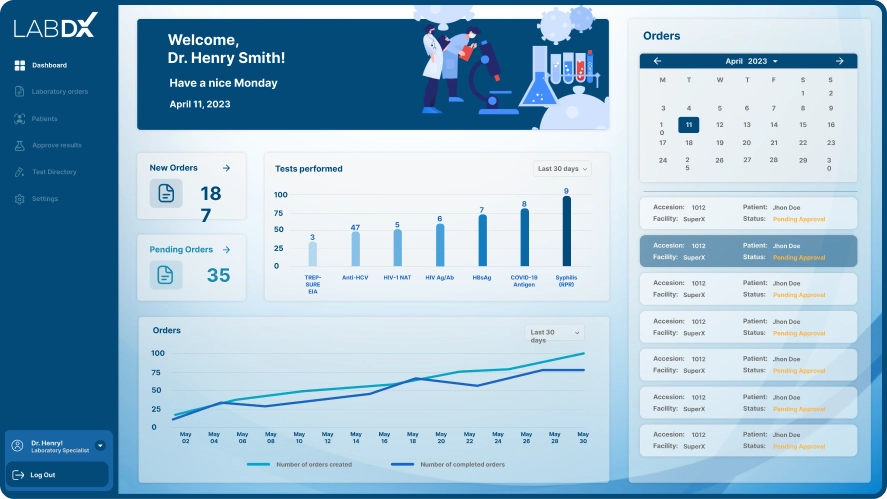Expand Dr. Henry profile menu chevron
The height and width of the screenshot is (499, 887).
100,445
